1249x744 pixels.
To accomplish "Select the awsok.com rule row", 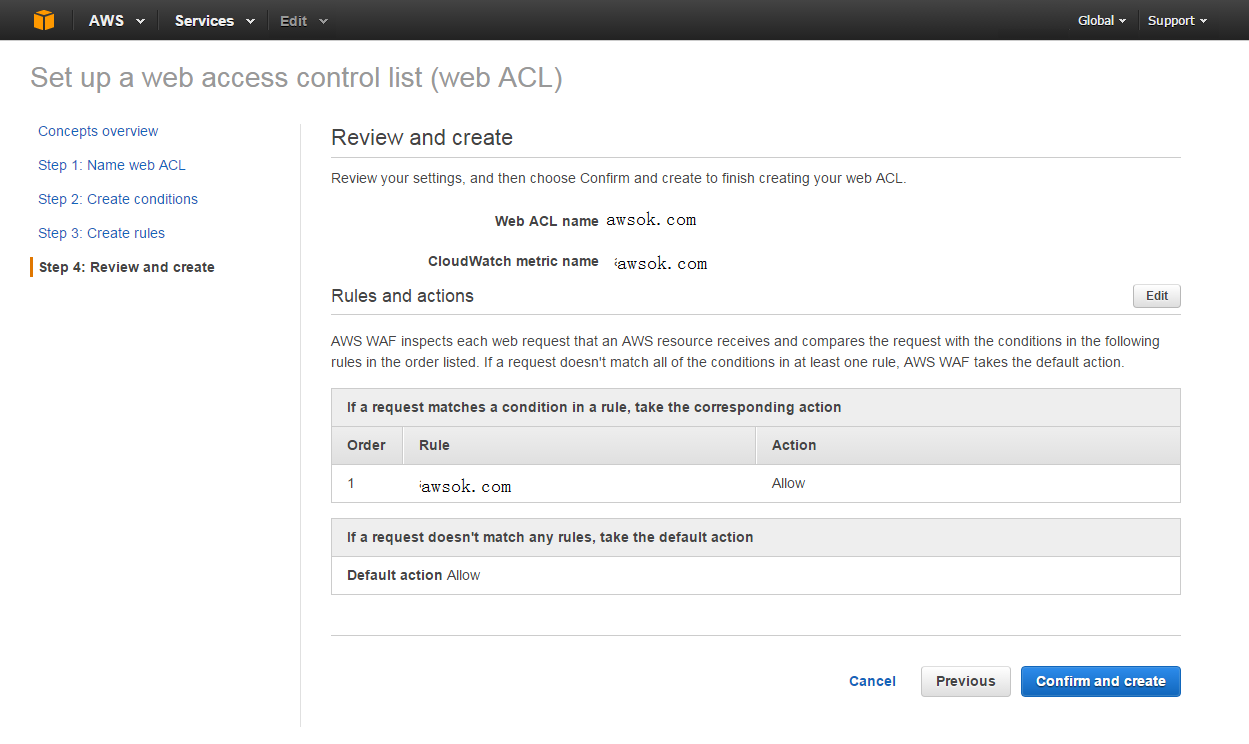I will click(x=756, y=484).
